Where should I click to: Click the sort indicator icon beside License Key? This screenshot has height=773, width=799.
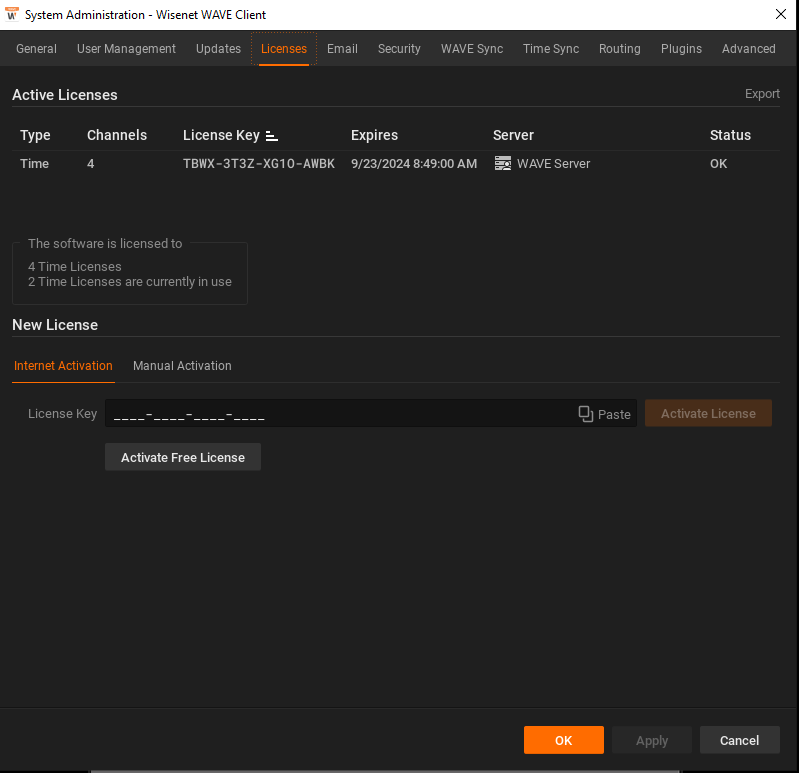pos(272,136)
